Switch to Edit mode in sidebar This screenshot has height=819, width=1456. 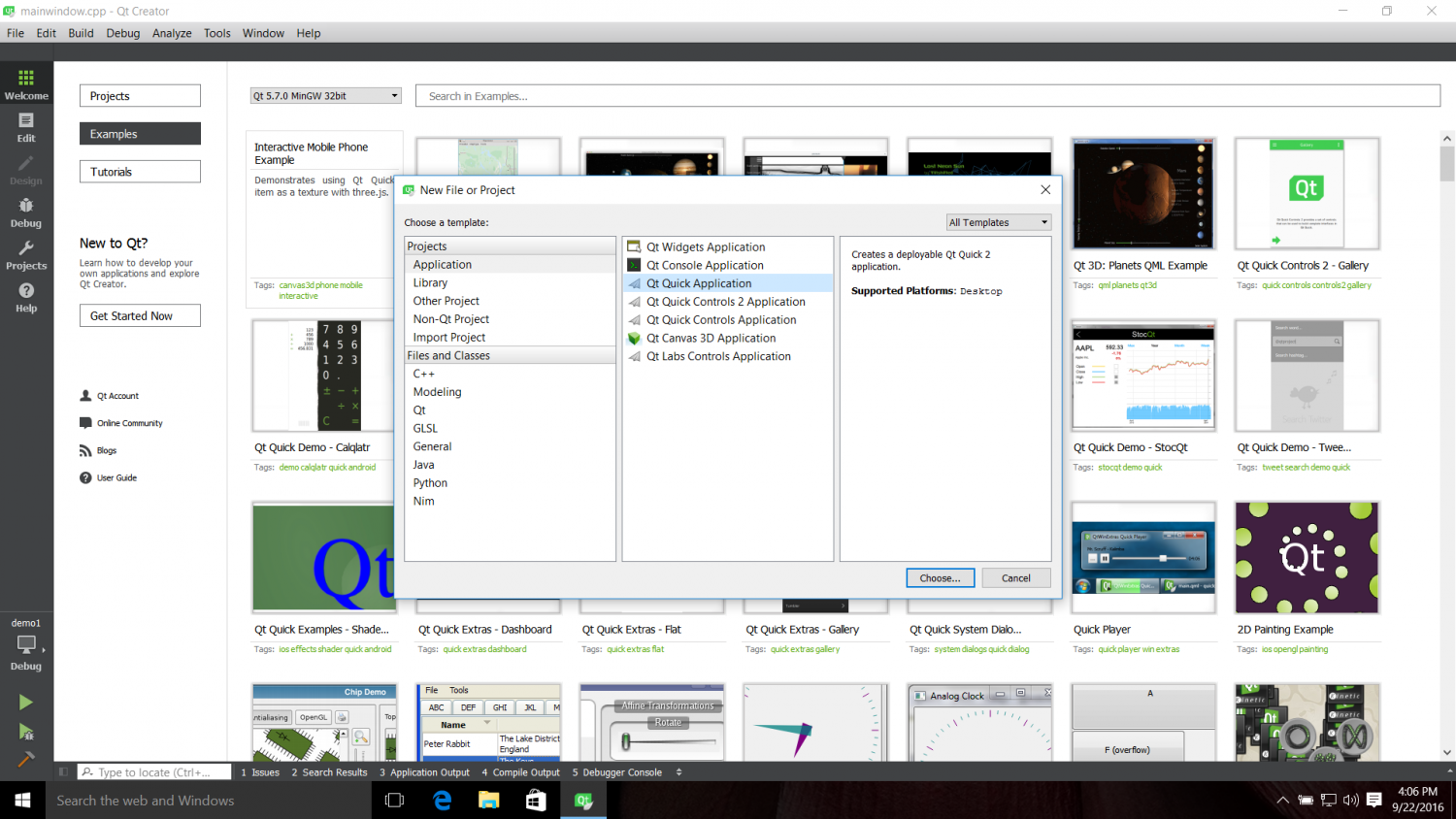26,126
